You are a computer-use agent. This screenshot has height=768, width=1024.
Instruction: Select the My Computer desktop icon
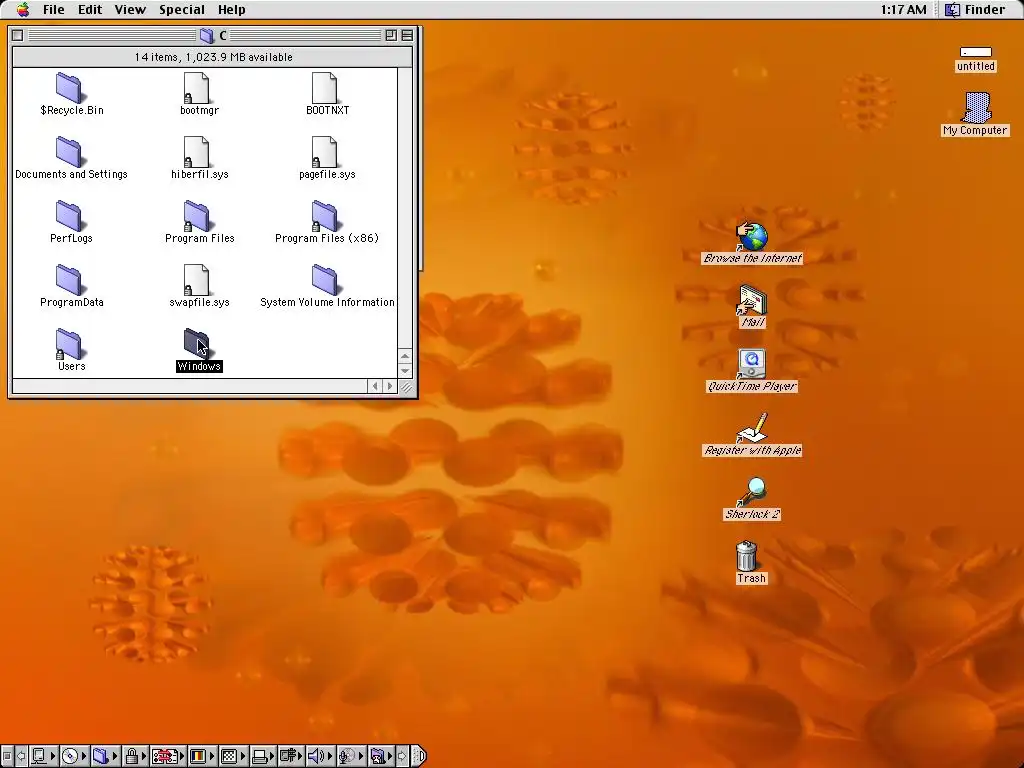[x=975, y=114]
